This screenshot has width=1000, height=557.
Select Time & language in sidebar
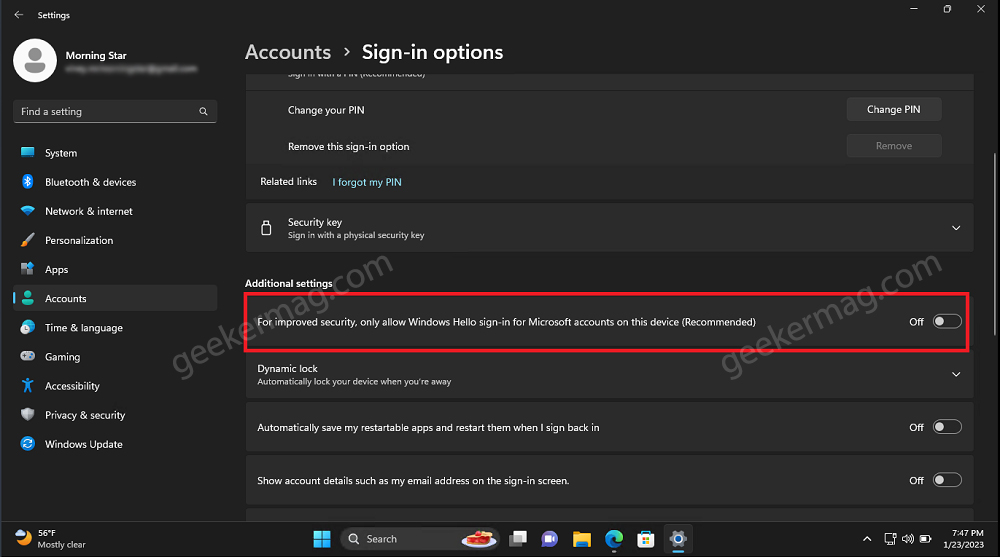(115, 327)
